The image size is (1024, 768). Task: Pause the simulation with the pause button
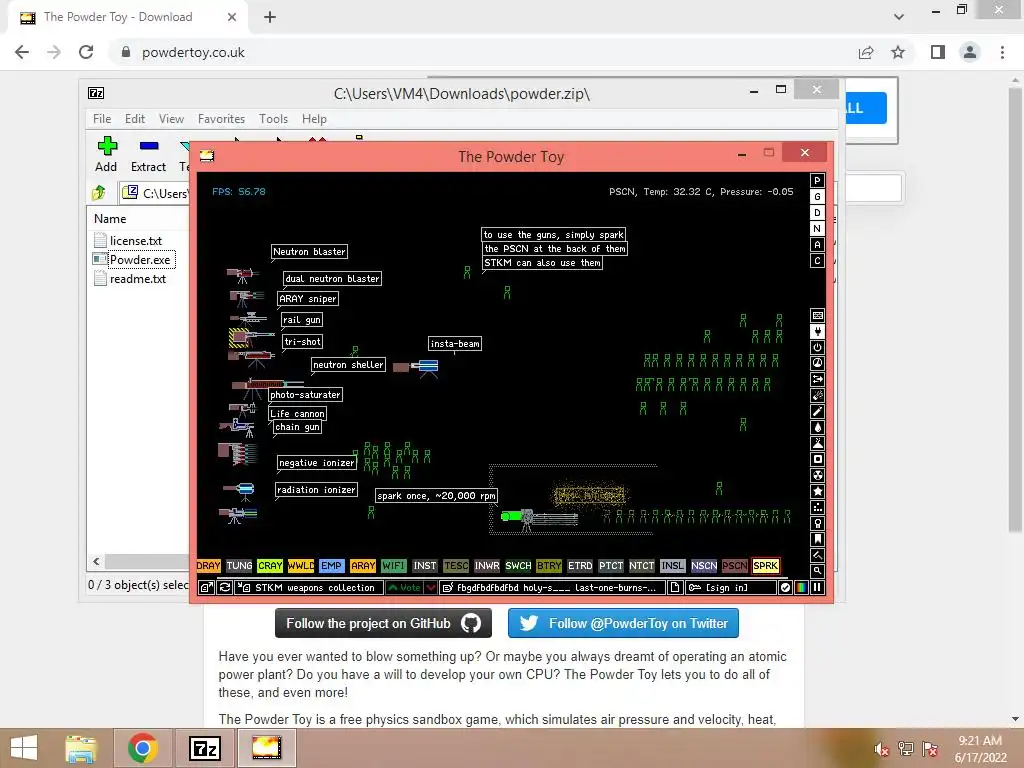[x=817, y=588]
